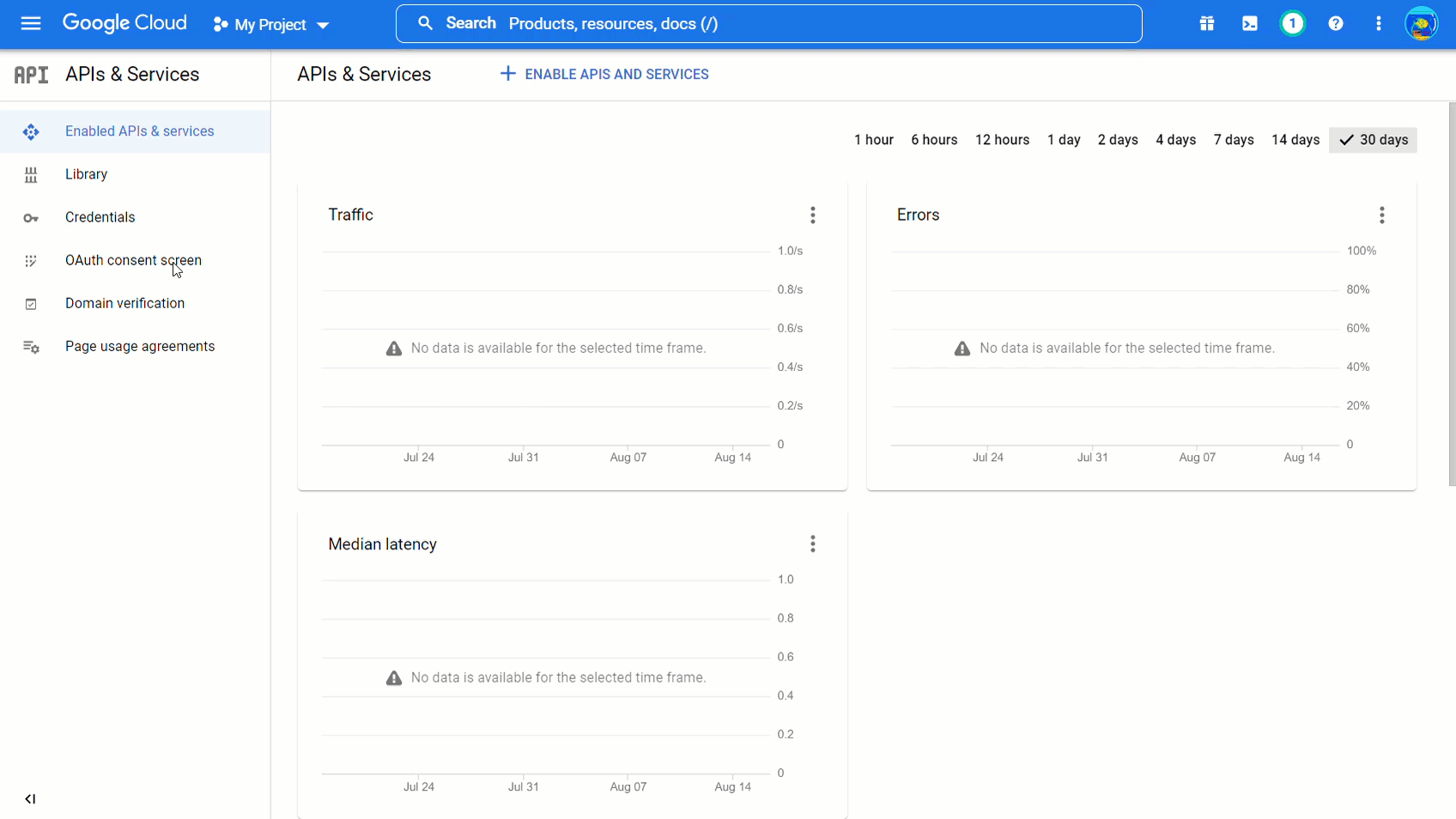Select the 7 days time range
Image resolution: width=1456 pixels, height=819 pixels.
tap(1233, 140)
